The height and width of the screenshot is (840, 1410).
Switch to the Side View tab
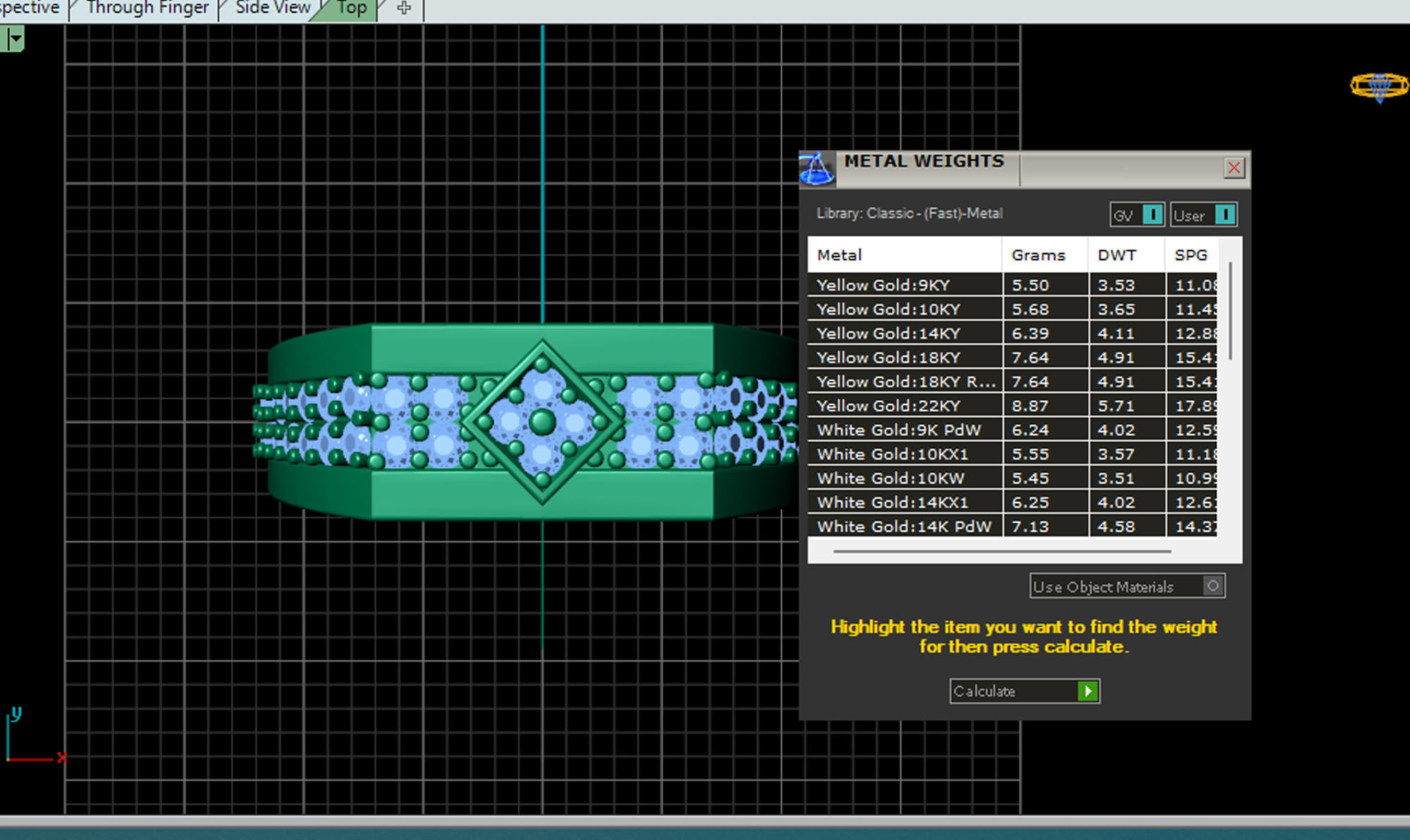click(272, 8)
